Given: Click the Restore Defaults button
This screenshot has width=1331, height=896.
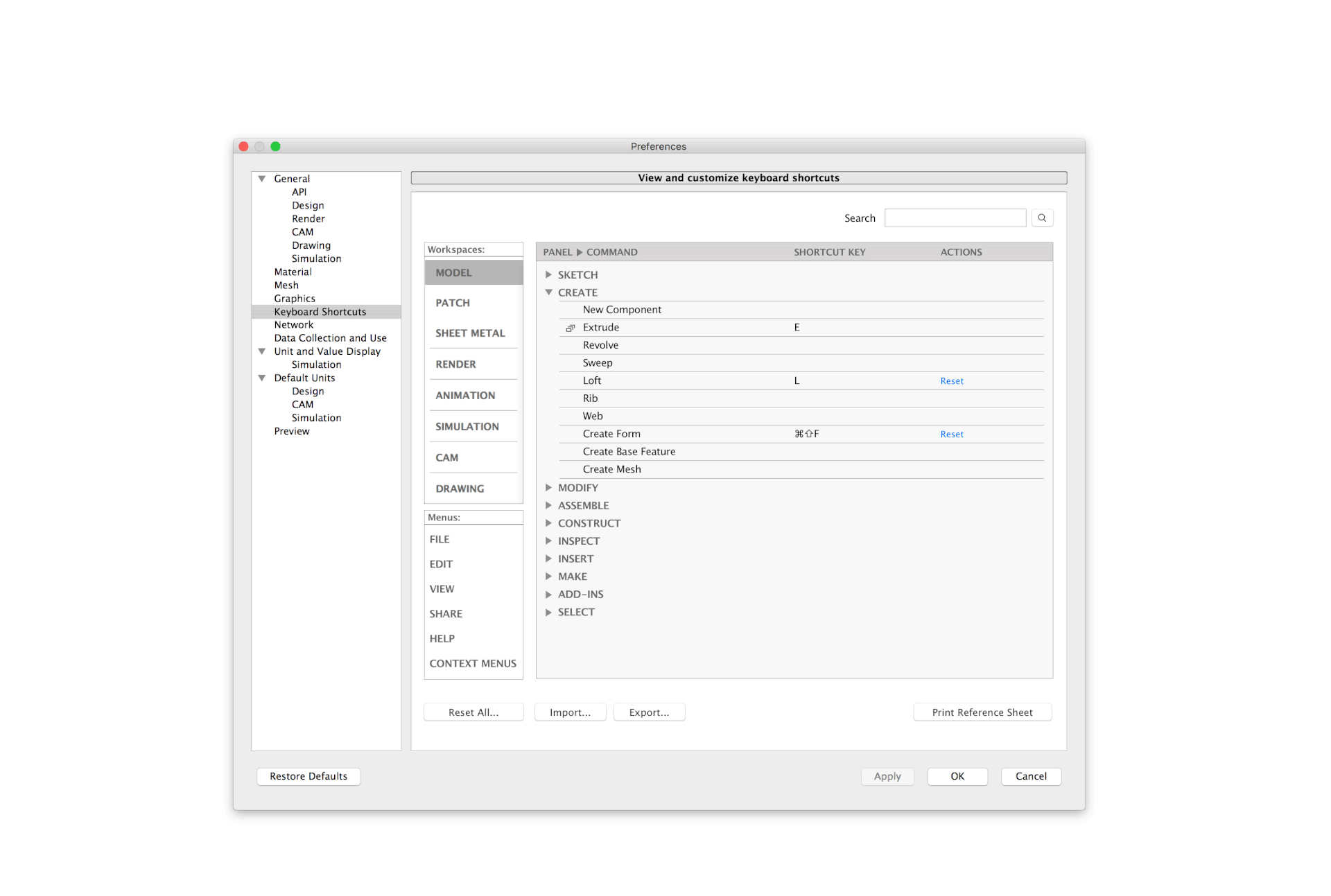Looking at the screenshot, I should tap(308, 776).
